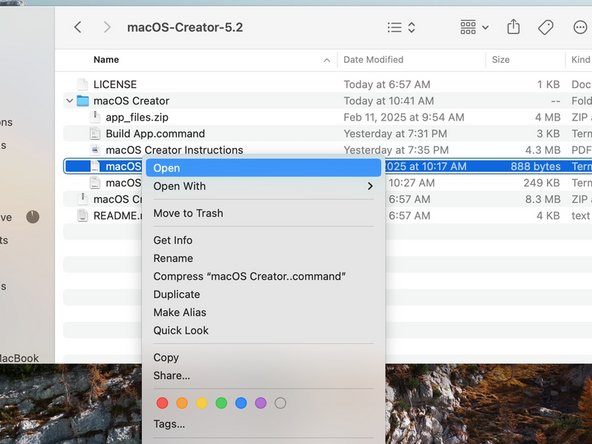Viewport: 592px width, 444px height.
Task: Apply the green tag color
Action: [221, 403]
